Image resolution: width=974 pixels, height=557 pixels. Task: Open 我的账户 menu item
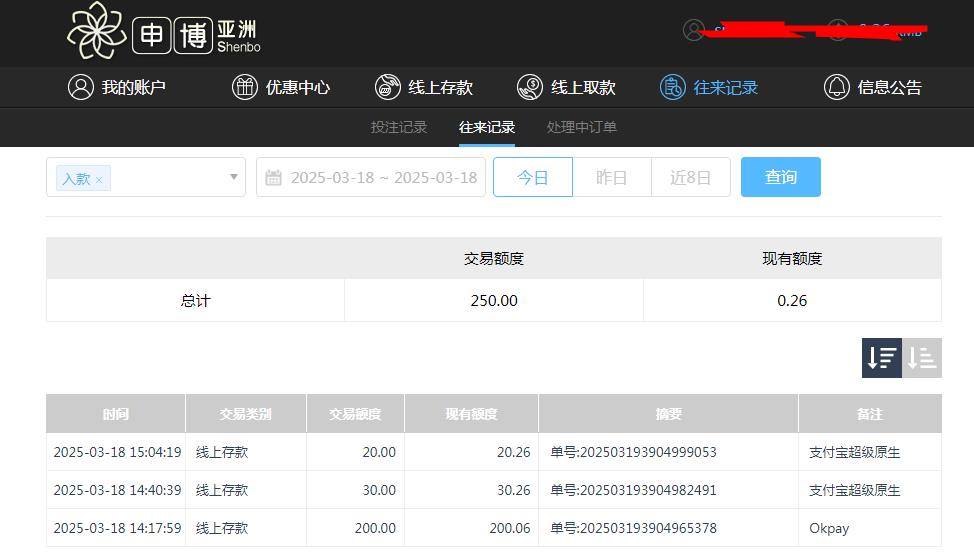(x=117, y=88)
